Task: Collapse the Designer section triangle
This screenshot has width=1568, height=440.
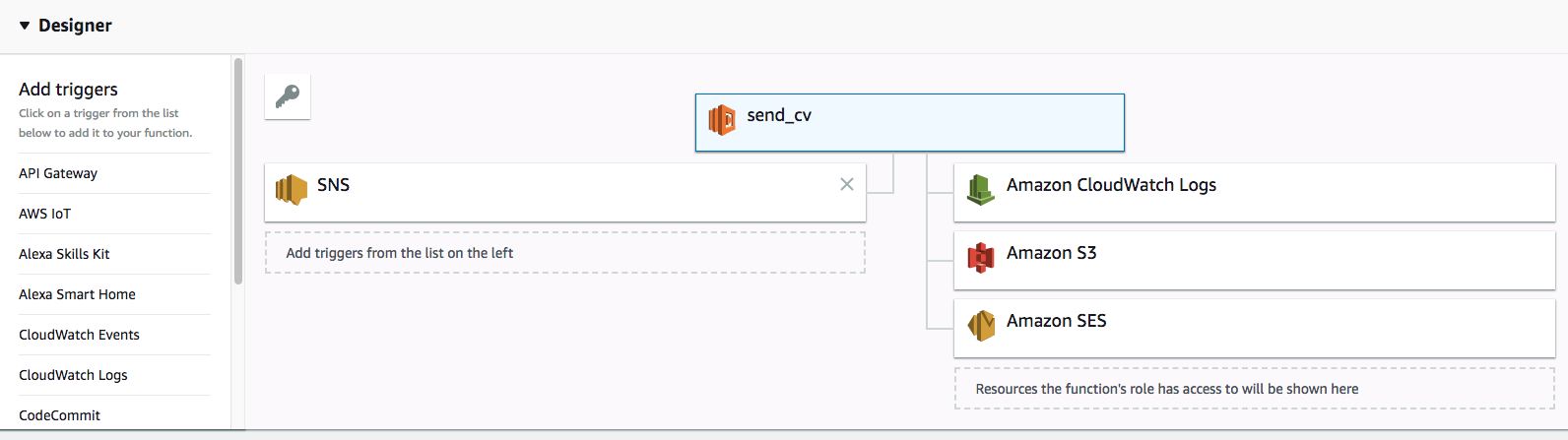Action: (25, 26)
